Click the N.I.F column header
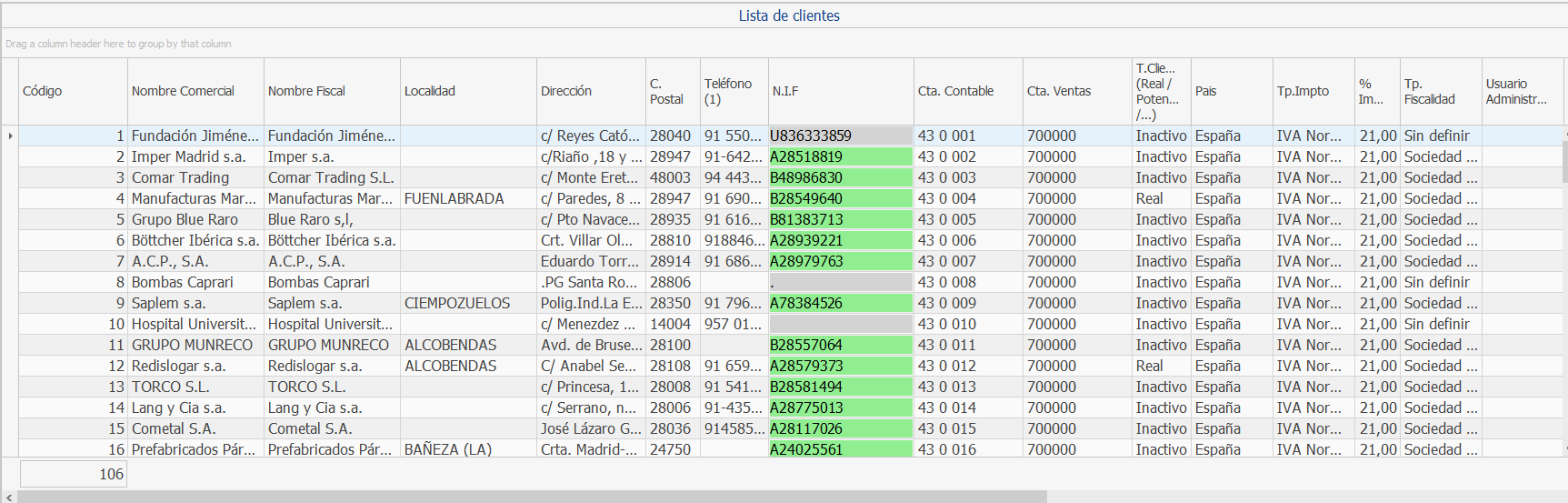1568x503 pixels. coord(785,91)
